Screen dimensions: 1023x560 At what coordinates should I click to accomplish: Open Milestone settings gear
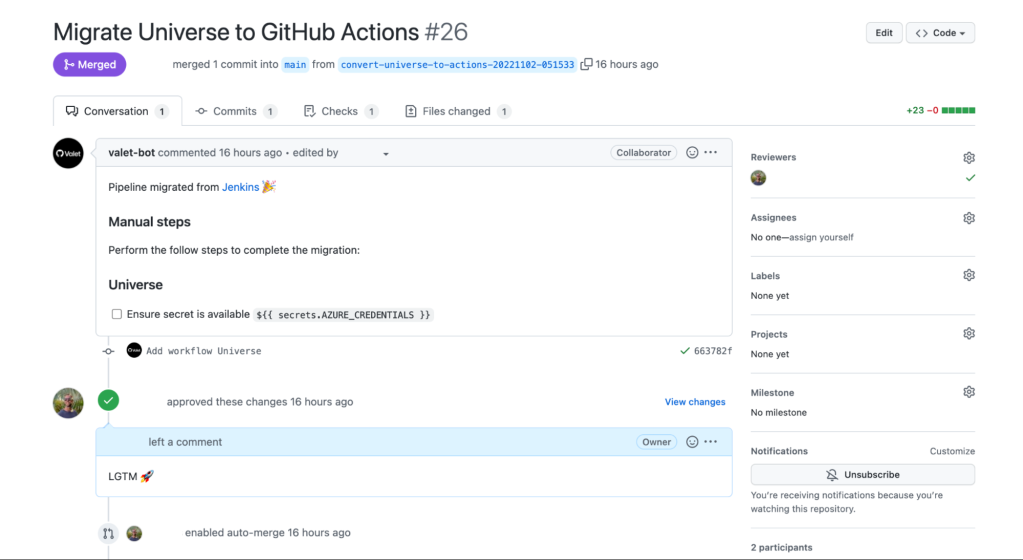969,392
